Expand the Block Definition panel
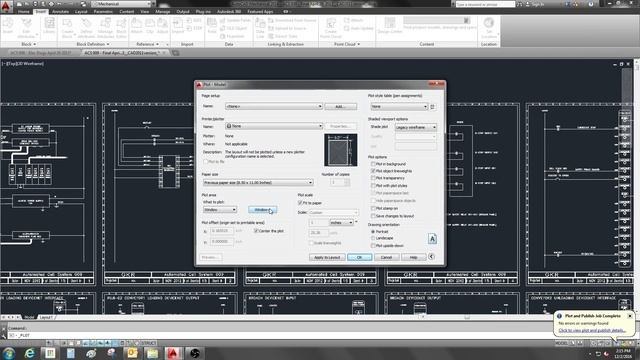This screenshot has width=640, height=360. (x=93, y=44)
